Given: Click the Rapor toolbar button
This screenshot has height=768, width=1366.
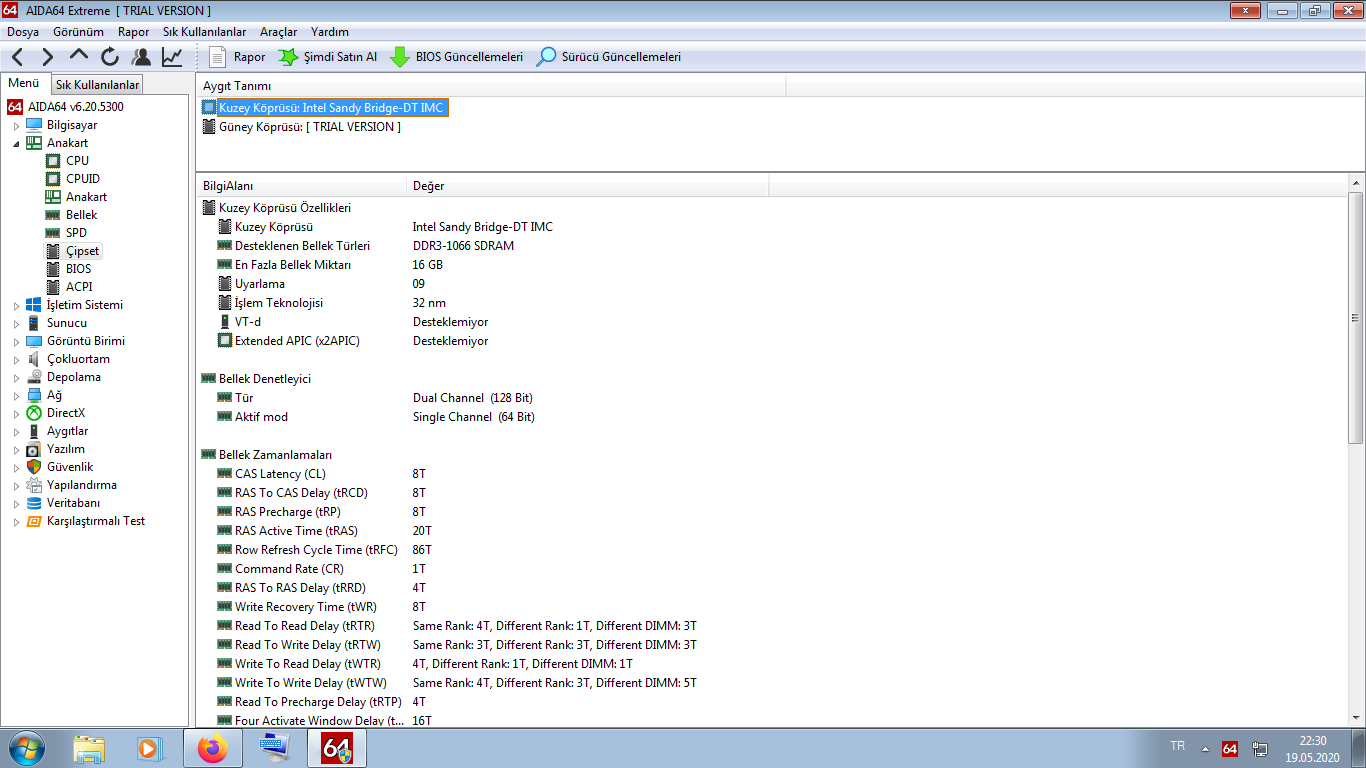Looking at the screenshot, I should tap(238, 57).
